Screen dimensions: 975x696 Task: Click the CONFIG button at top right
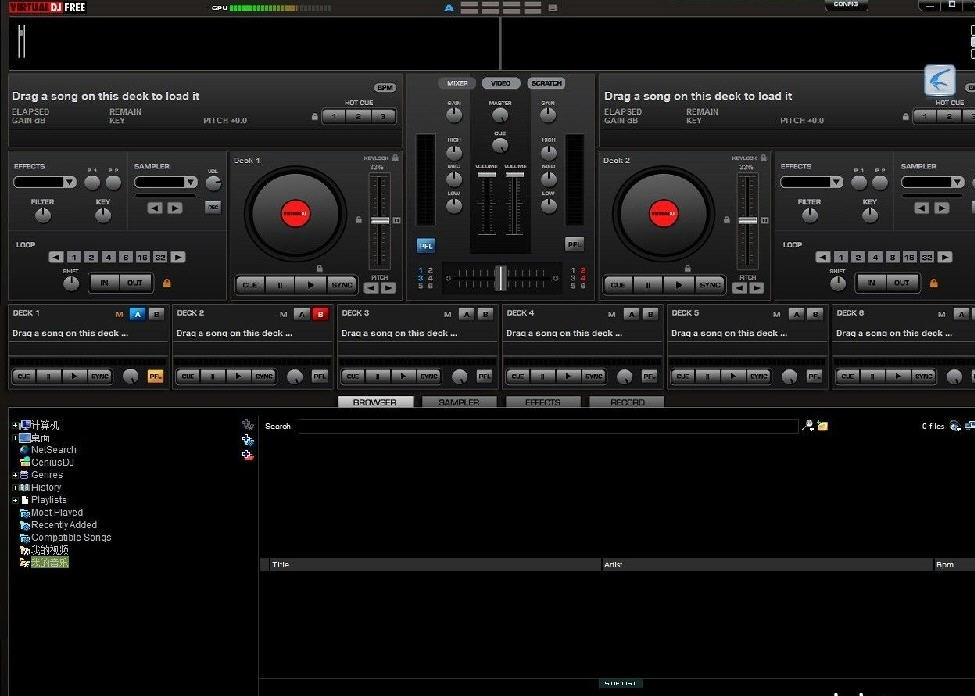(846, 5)
